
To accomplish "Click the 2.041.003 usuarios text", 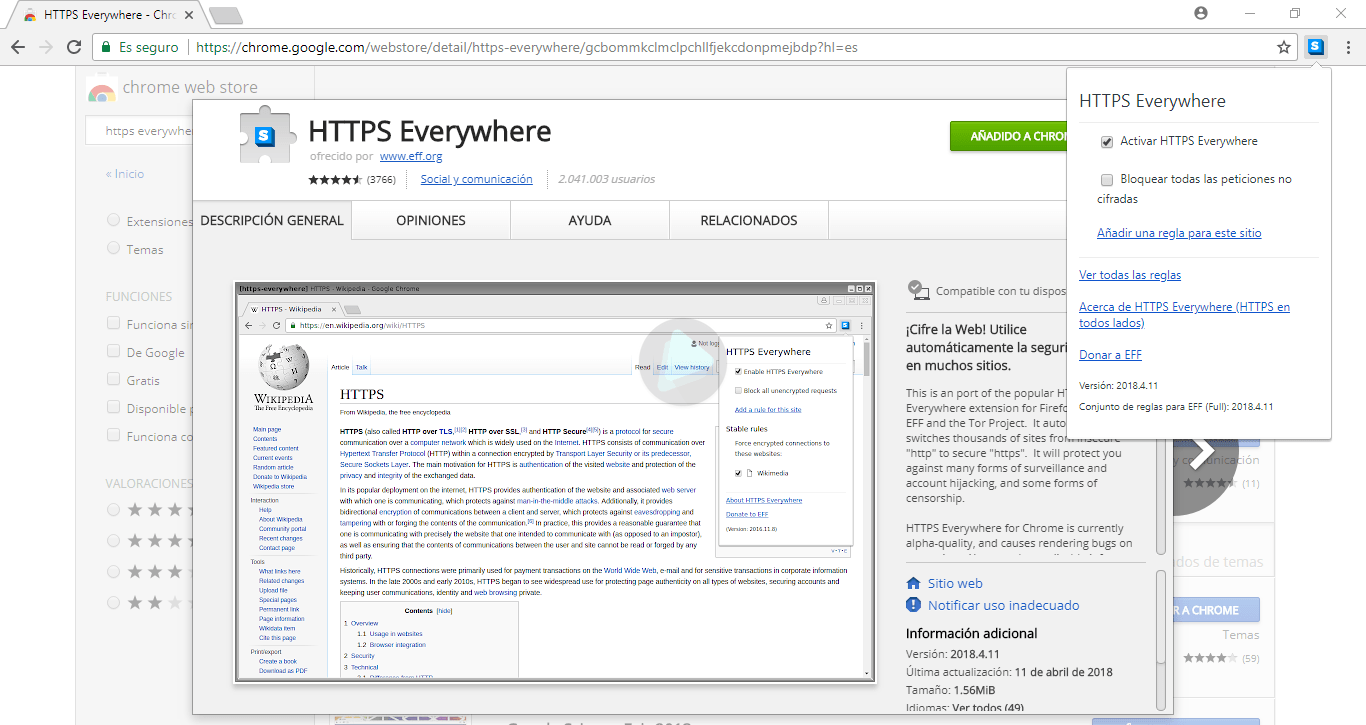I will [x=607, y=180].
